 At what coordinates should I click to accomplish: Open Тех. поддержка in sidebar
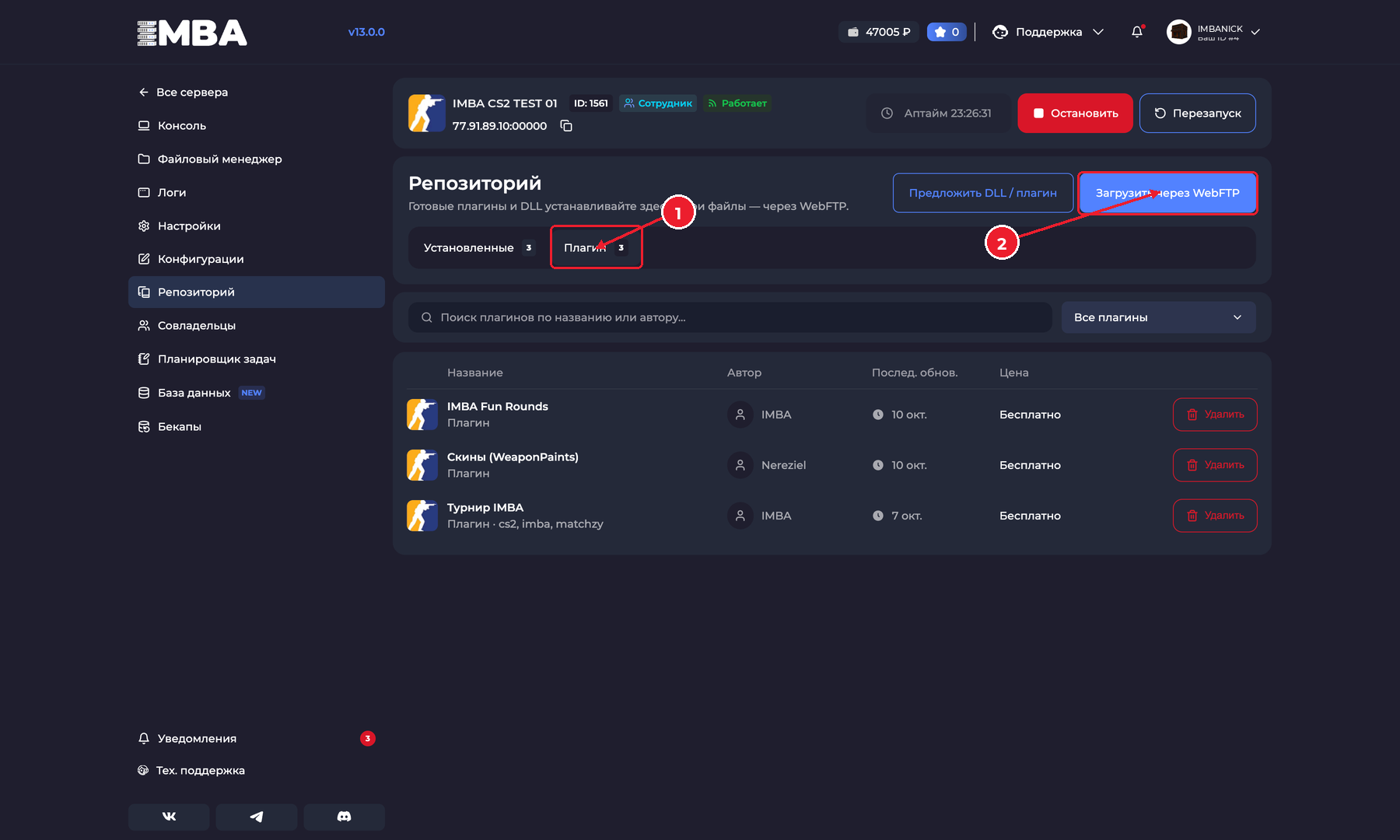coord(257,770)
